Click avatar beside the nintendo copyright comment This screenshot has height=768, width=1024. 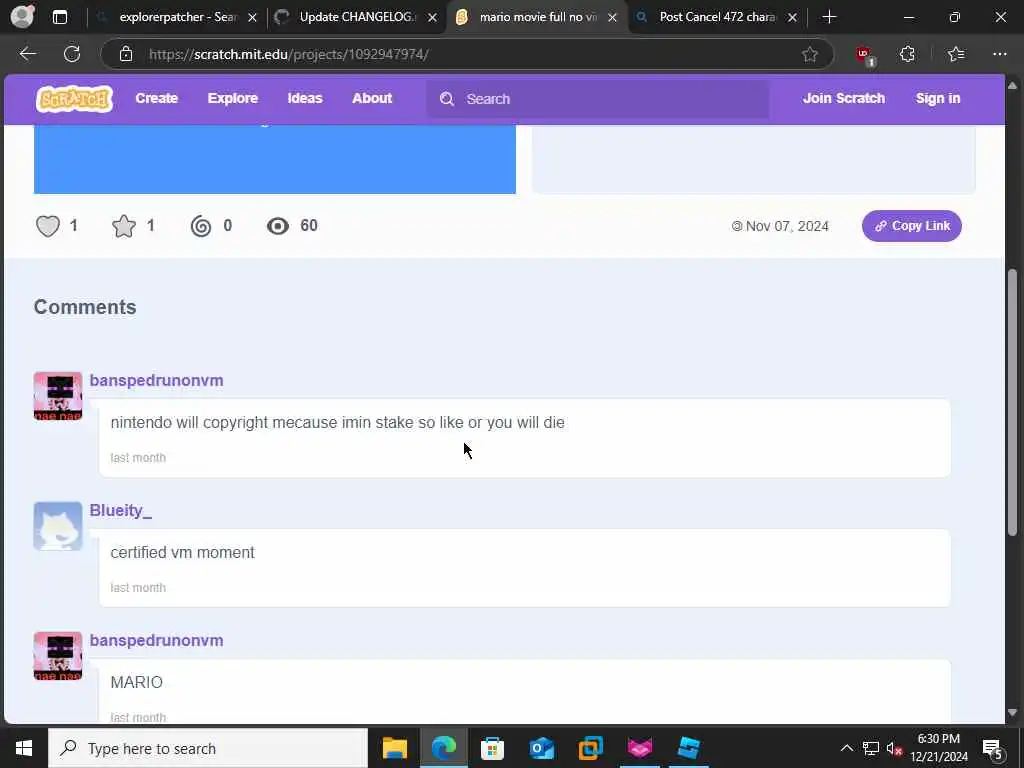tap(58, 396)
